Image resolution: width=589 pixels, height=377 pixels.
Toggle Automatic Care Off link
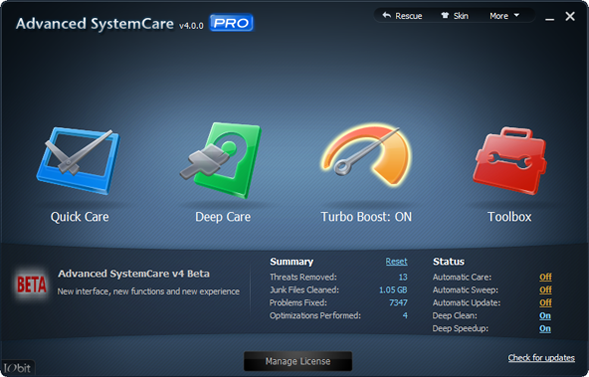[545, 277]
